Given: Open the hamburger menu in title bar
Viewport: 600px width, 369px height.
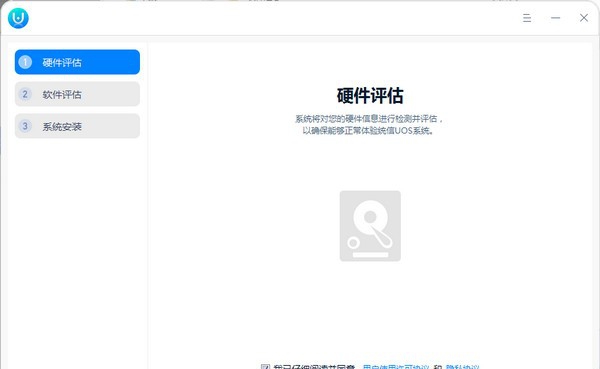Looking at the screenshot, I should pyautogui.click(x=527, y=18).
